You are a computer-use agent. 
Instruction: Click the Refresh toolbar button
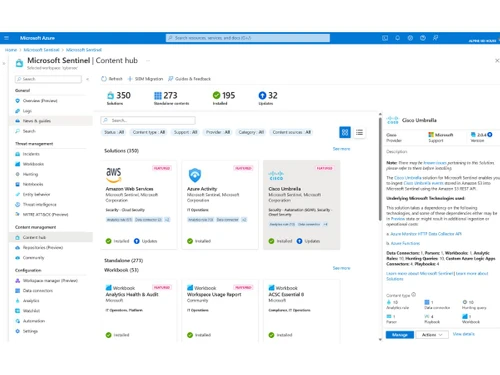(112, 79)
